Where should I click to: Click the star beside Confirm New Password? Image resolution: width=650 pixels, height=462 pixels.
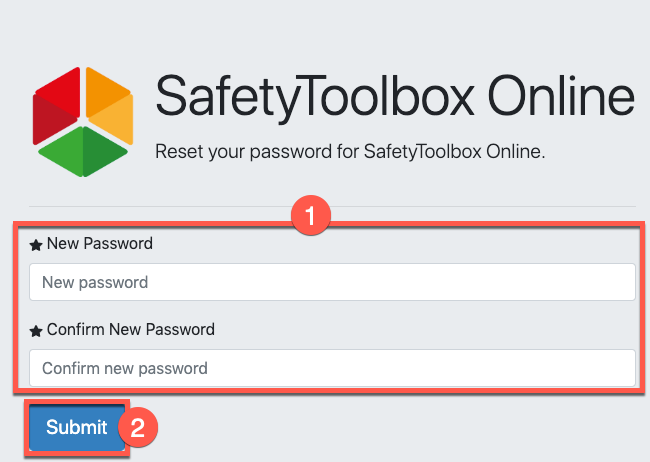[36, 330]
